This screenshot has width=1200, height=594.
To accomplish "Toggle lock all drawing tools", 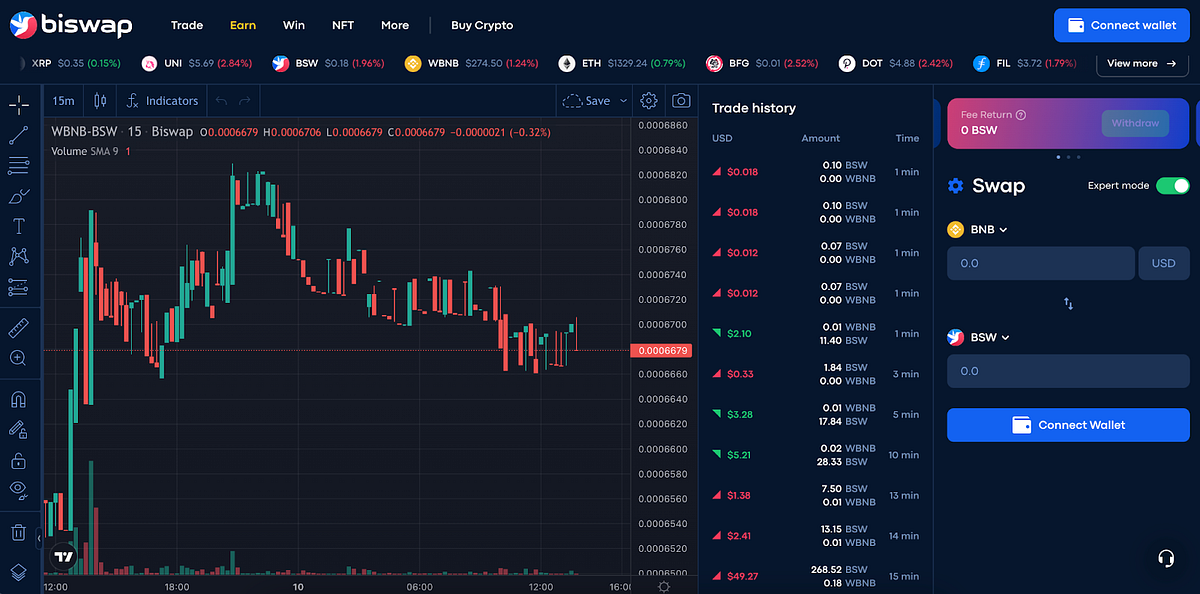I will tap(18, 460).
